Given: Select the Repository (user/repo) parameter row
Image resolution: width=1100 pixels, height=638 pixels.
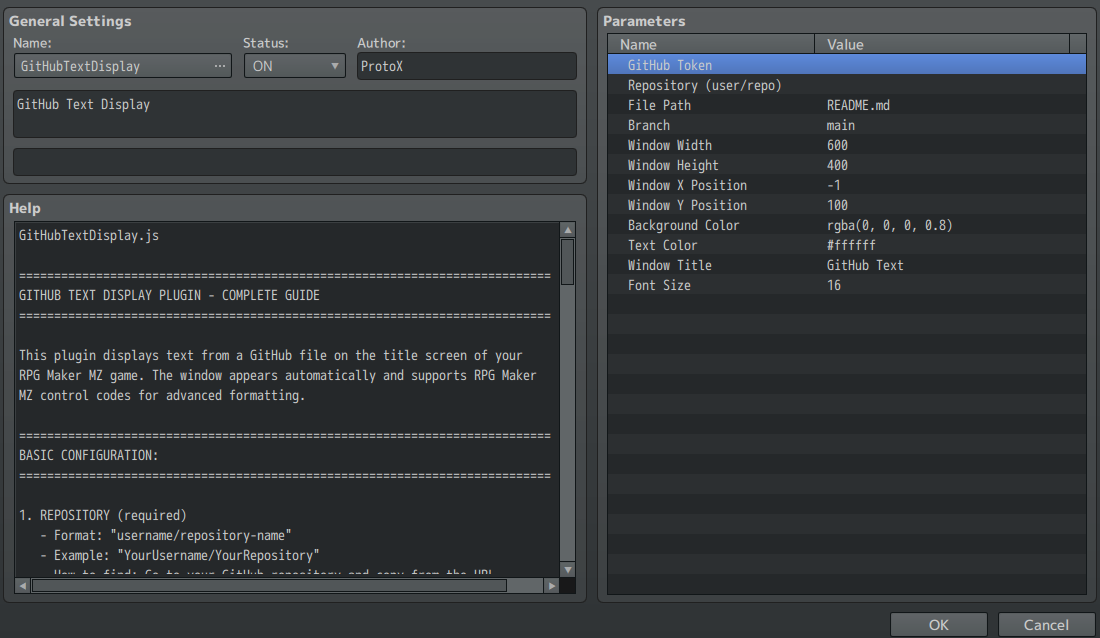Looking at the screenshot, I should click(847, 85).
